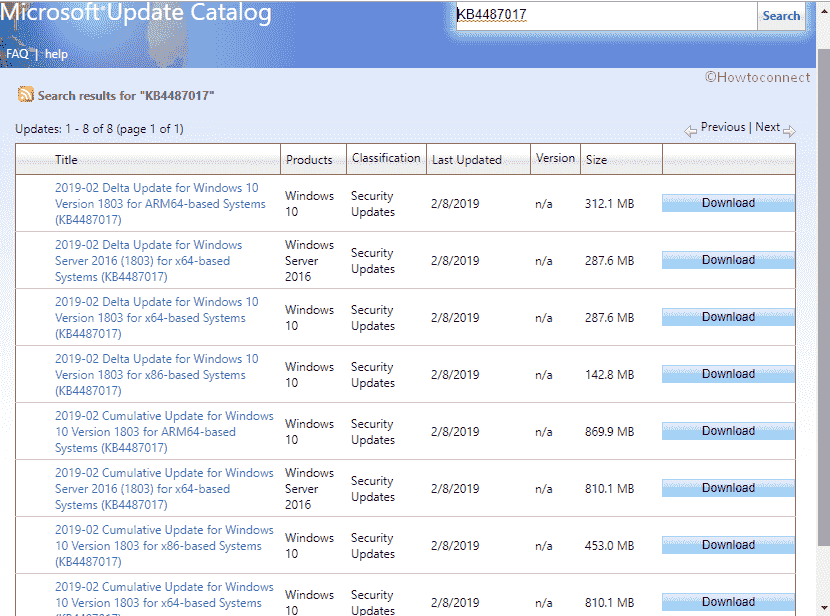
Task: Download the 312.1 MB delta update
Action: coord(728,203)
